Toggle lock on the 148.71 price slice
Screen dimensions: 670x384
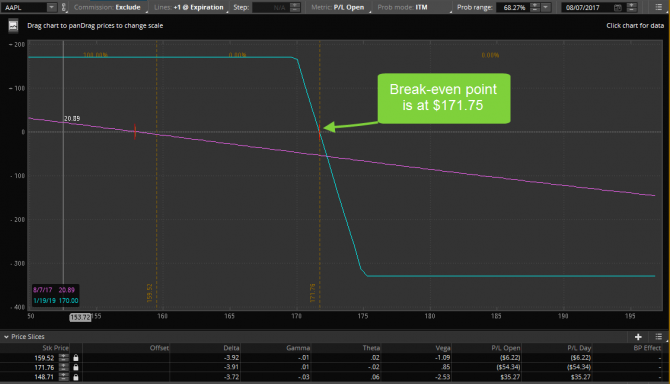(76, 377)
